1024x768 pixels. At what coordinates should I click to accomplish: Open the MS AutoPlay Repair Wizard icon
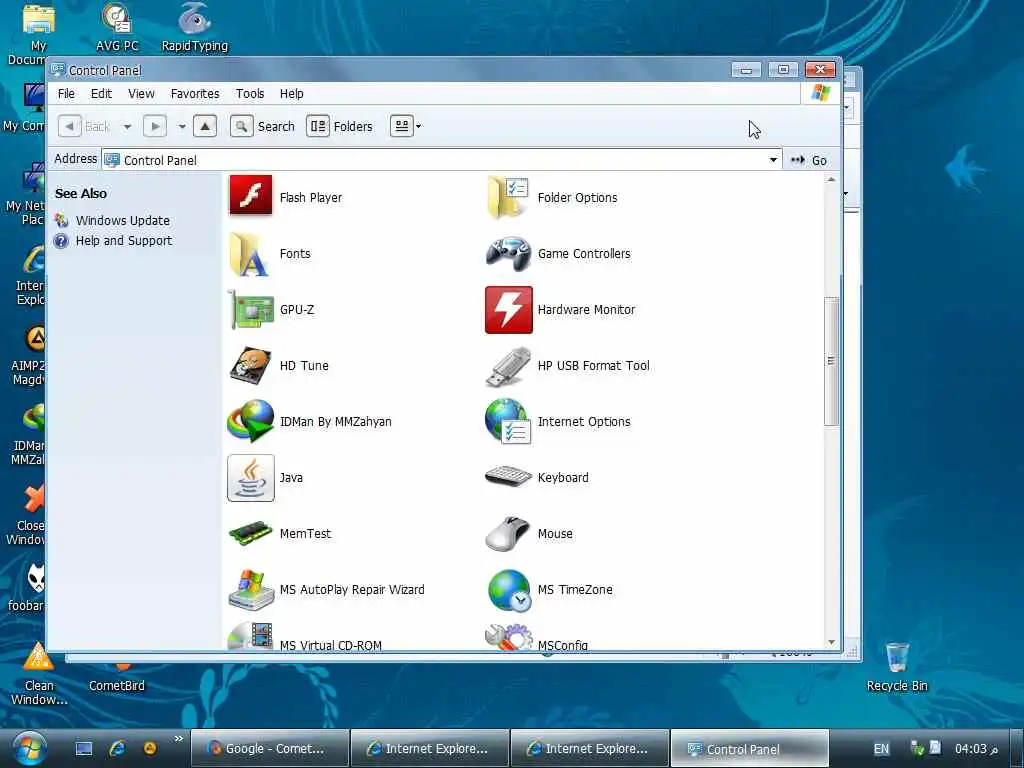coord(251,589)
